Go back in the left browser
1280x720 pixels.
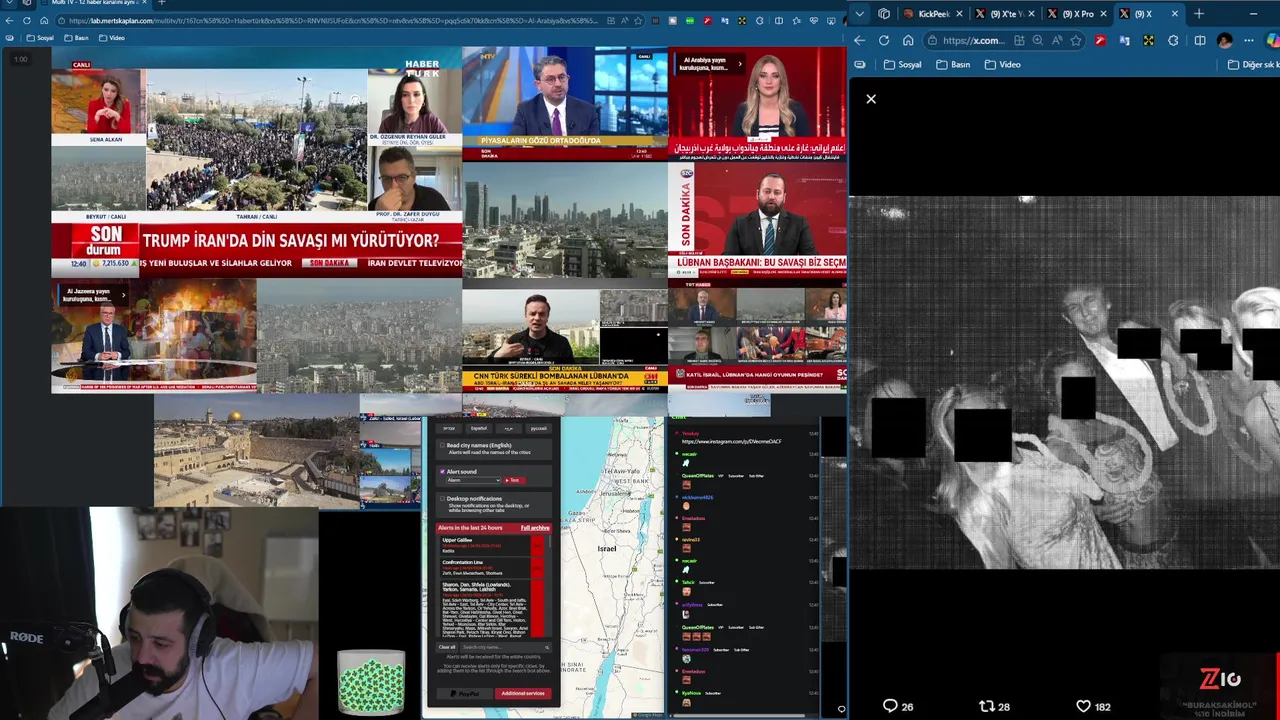click(9, 20)
